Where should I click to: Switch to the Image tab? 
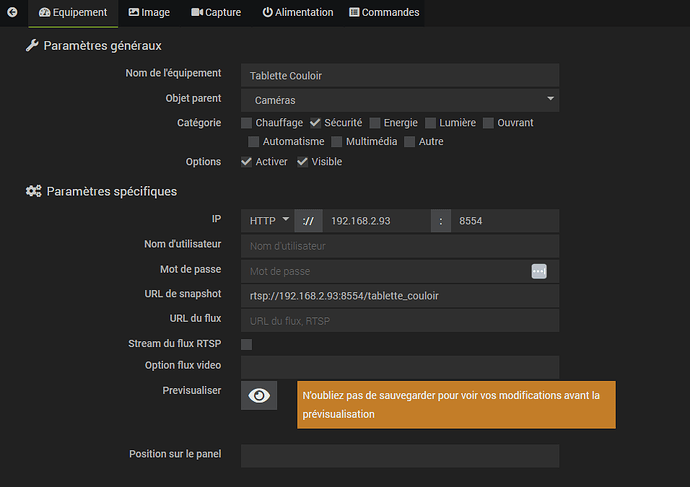149,13
